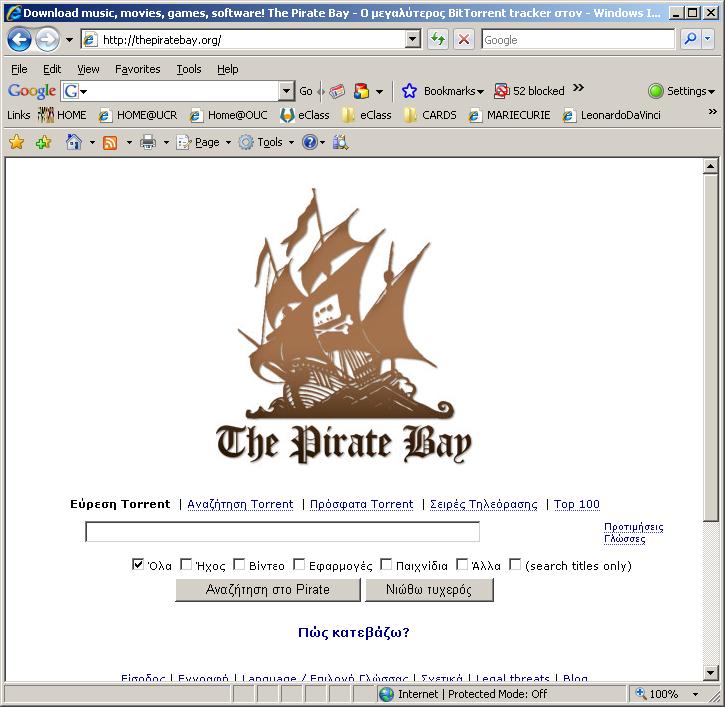This screenshot has height=707, width=725.
Task: Open the search provider dropdown arrow
Action: point(708,39)
